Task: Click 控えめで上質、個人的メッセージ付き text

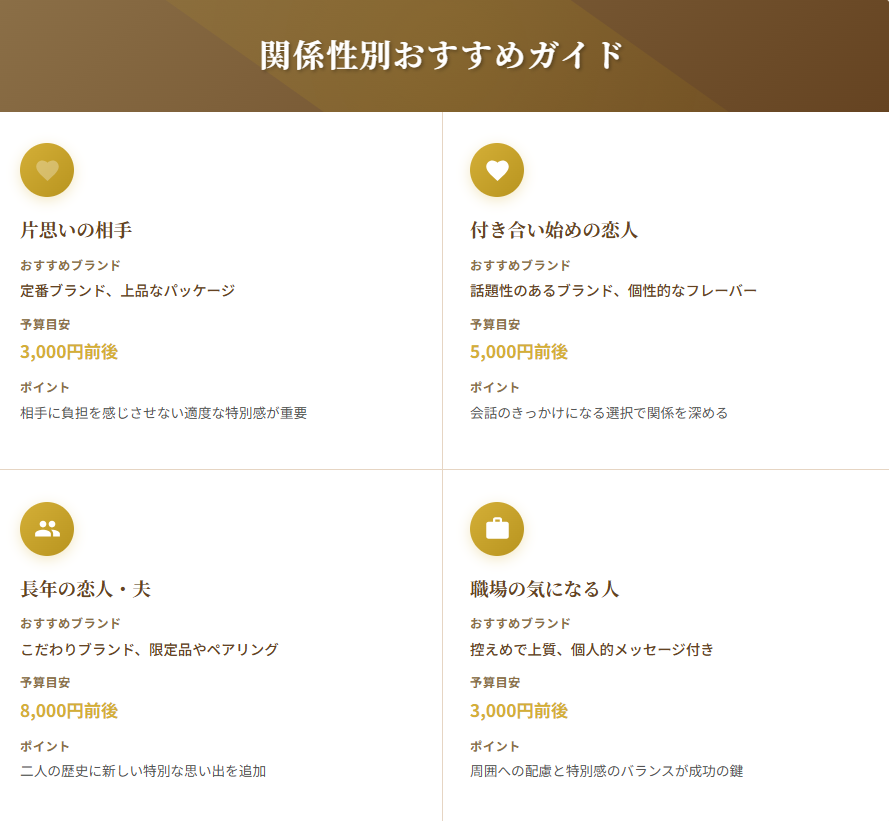Action: click(592, 650)
